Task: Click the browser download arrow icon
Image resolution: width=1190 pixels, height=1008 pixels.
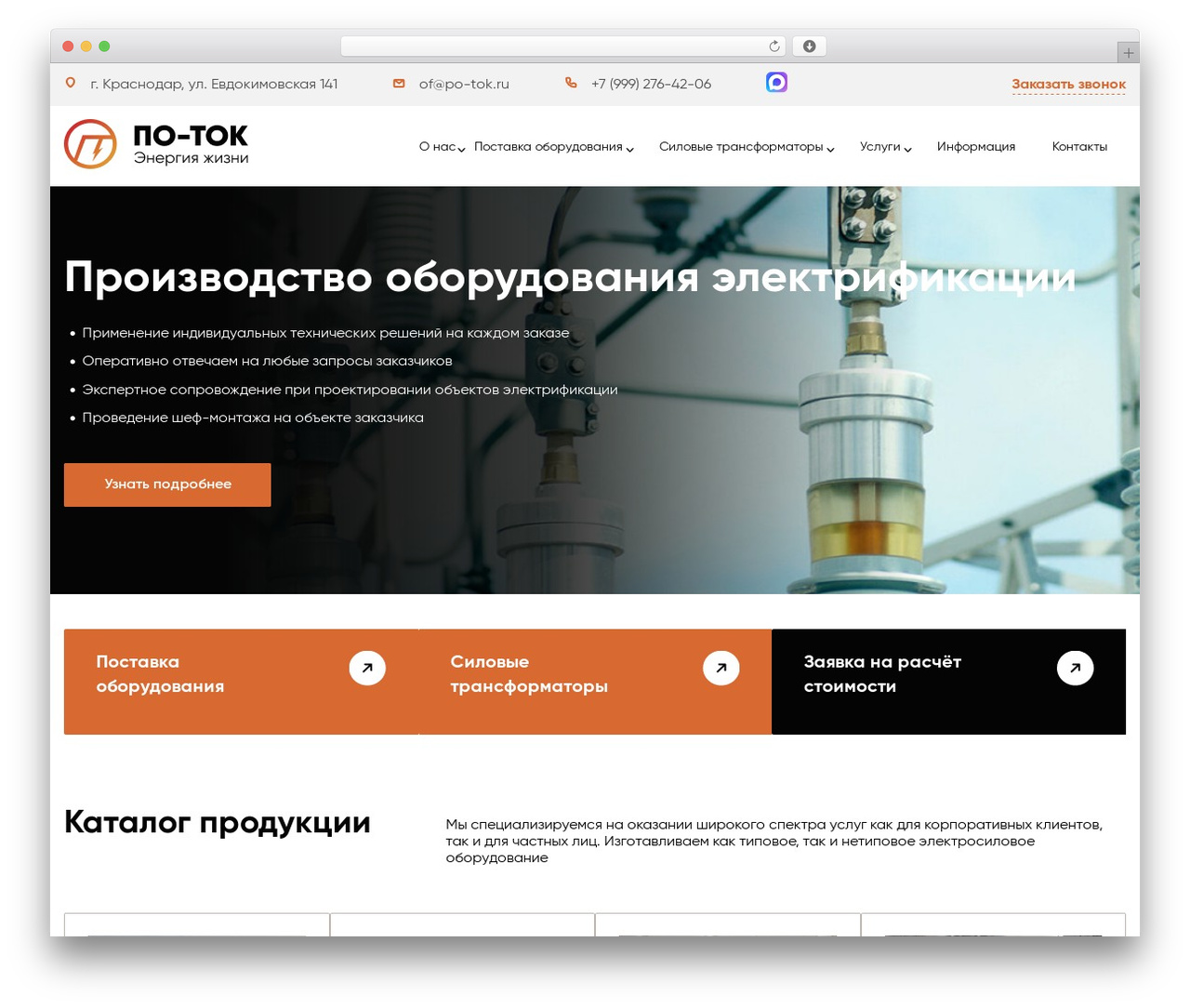Action: pos(810,46)
